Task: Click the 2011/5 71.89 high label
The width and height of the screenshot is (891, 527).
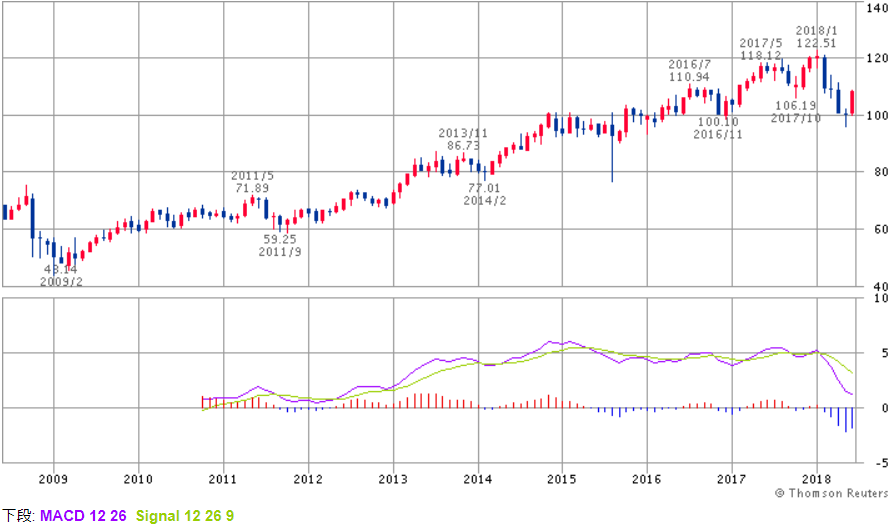Action: (252, 182)
